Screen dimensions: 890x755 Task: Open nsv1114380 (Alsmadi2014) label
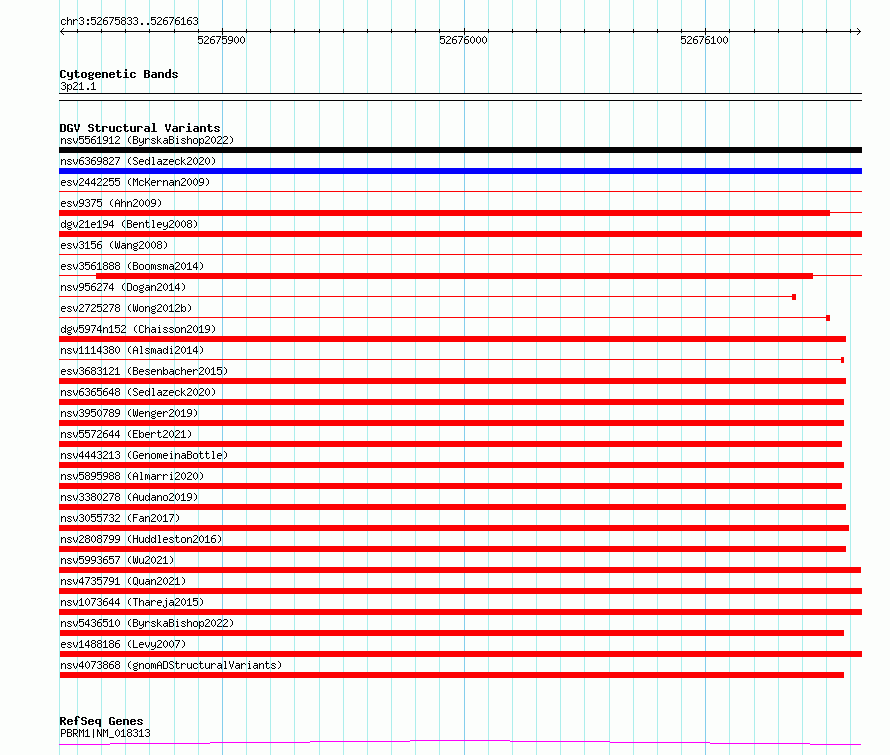click(132, 350)
